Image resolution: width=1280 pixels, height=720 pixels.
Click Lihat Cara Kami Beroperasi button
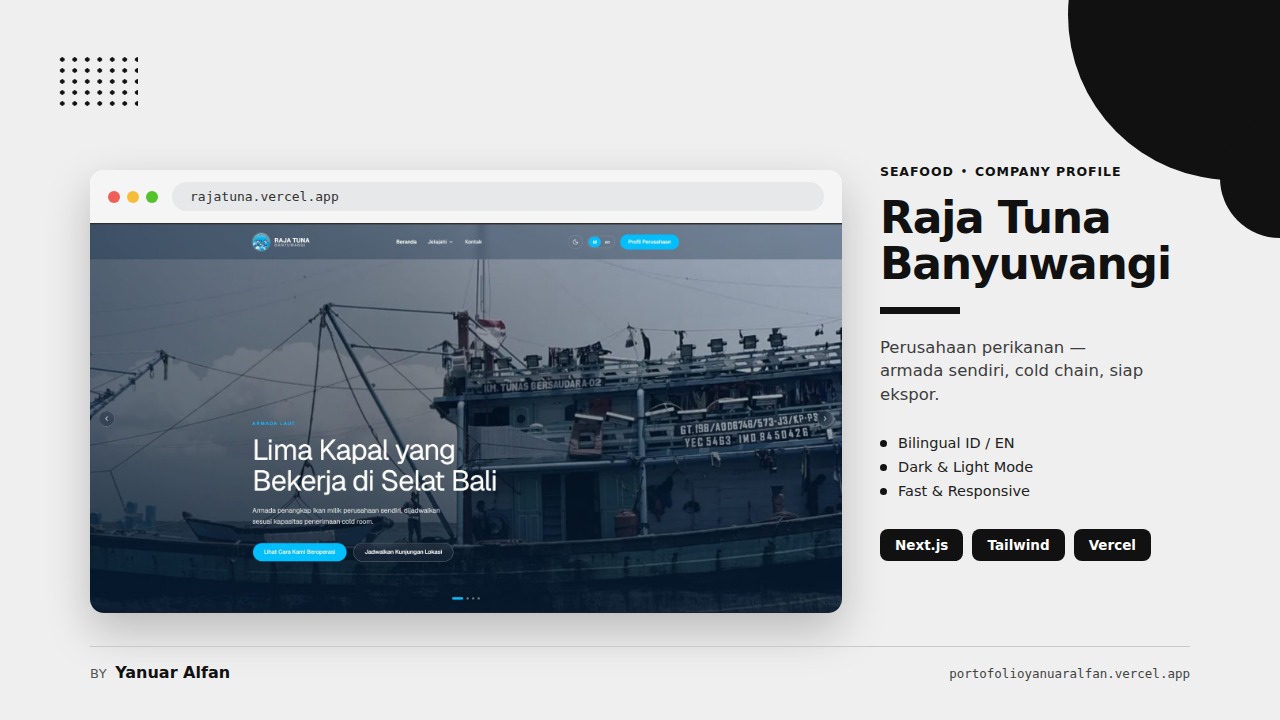(x=299, y=552)
